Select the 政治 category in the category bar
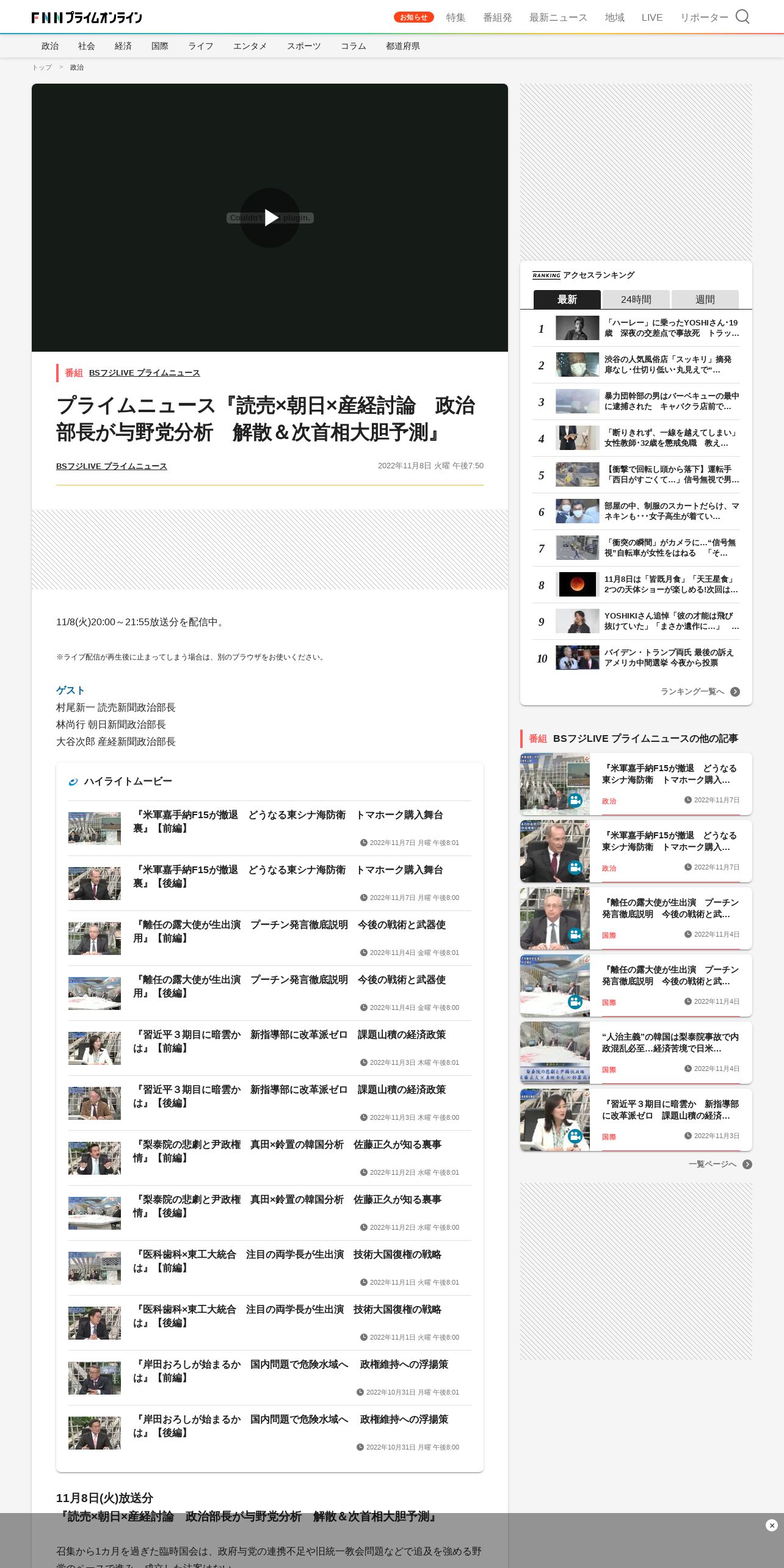 coord(50,46)
